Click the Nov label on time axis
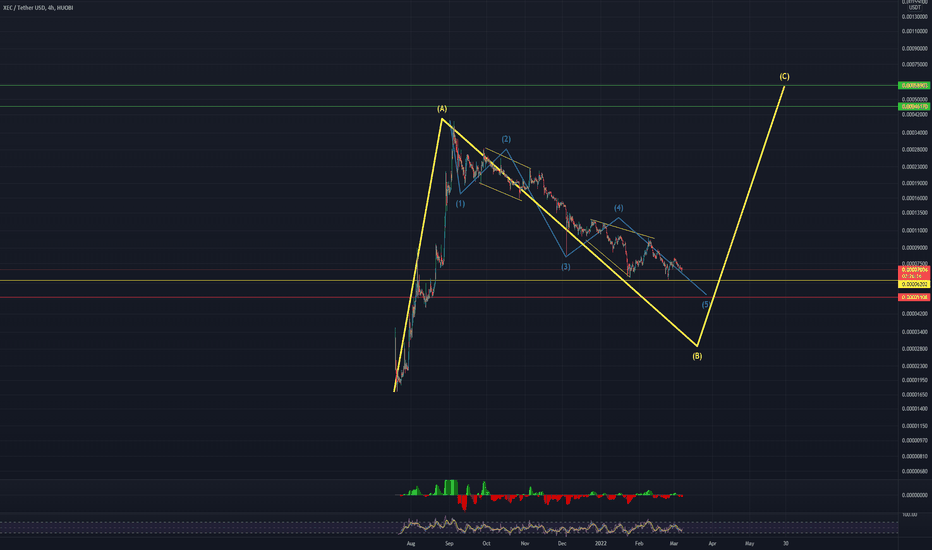This screenshot has height=550, width=932. (x=524, y=543)
